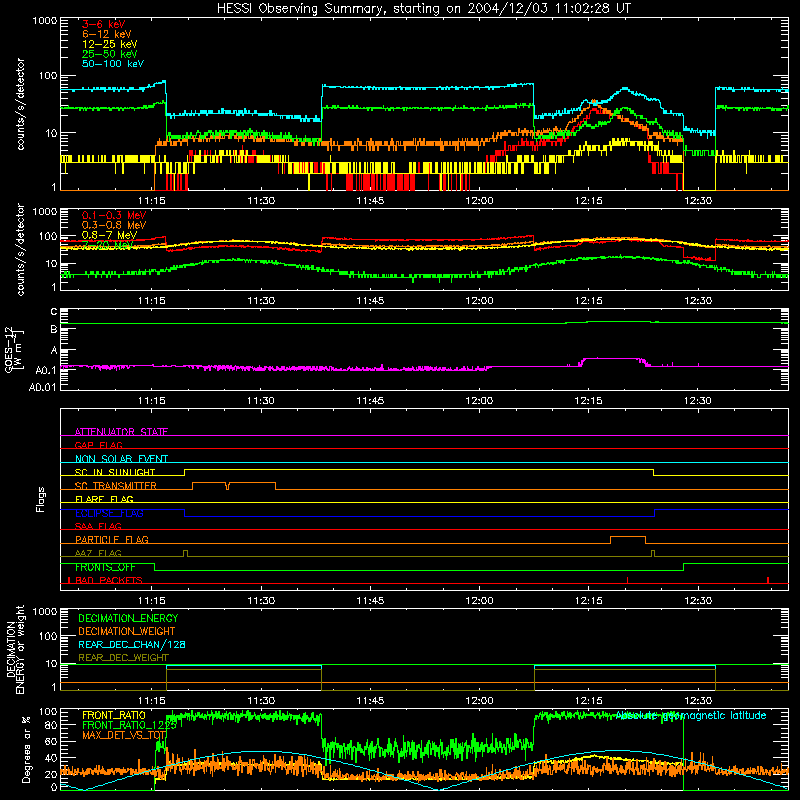Click the yellow FRONT_RATIO legend label
Viewport: 800px width, 800px height.
(x=114, y=715)
